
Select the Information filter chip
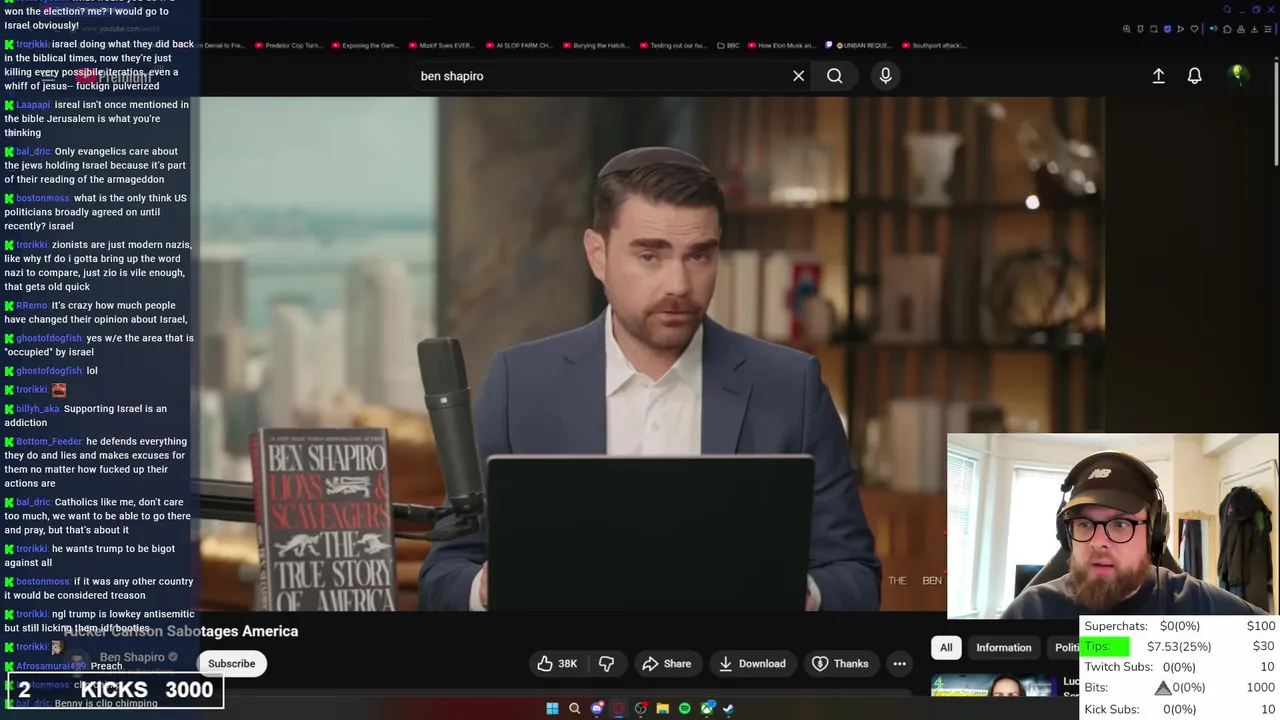[1003, 647]
